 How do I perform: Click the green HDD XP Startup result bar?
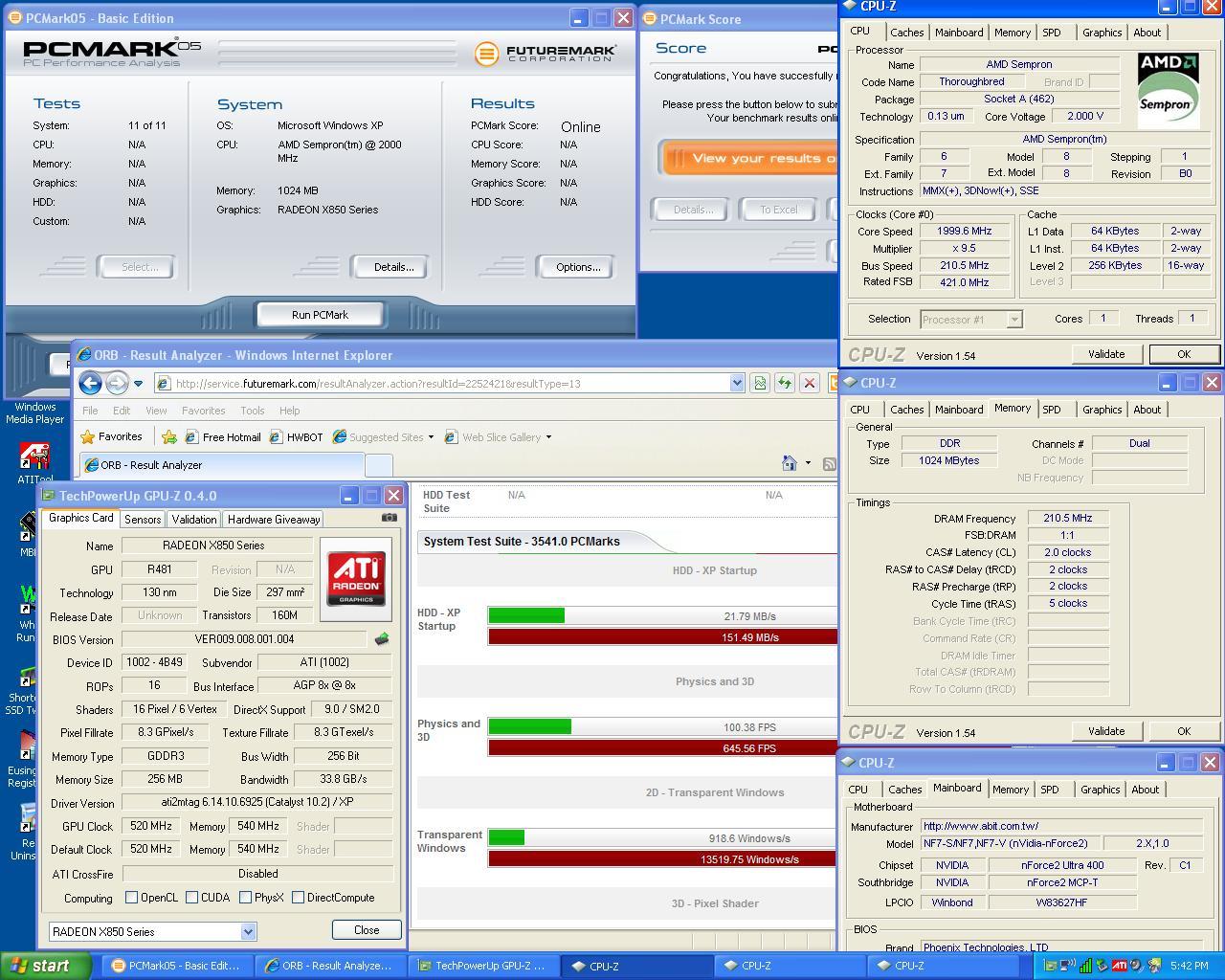tap(526, 615)
